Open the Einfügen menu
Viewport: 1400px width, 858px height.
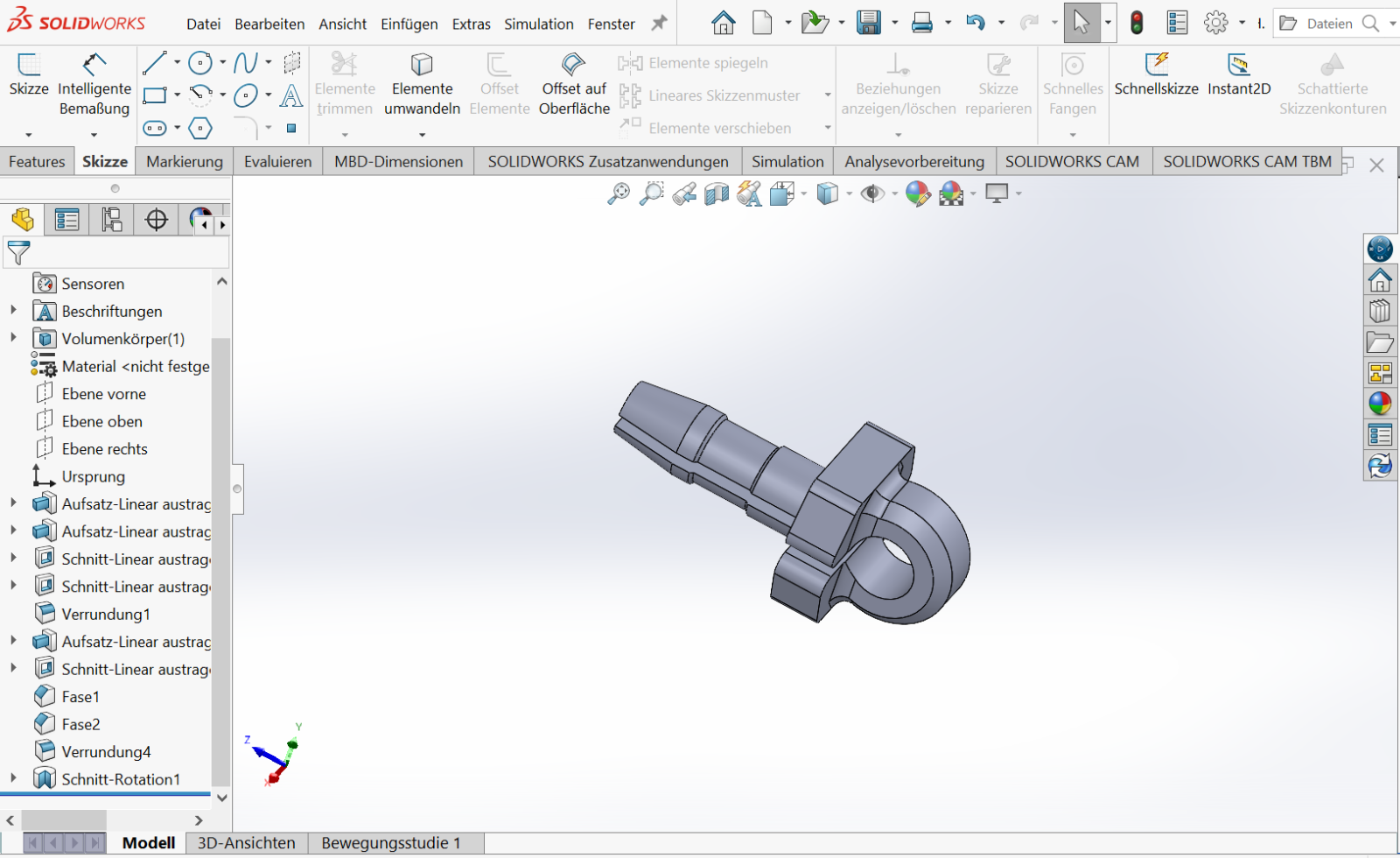(x=409, y=24)
